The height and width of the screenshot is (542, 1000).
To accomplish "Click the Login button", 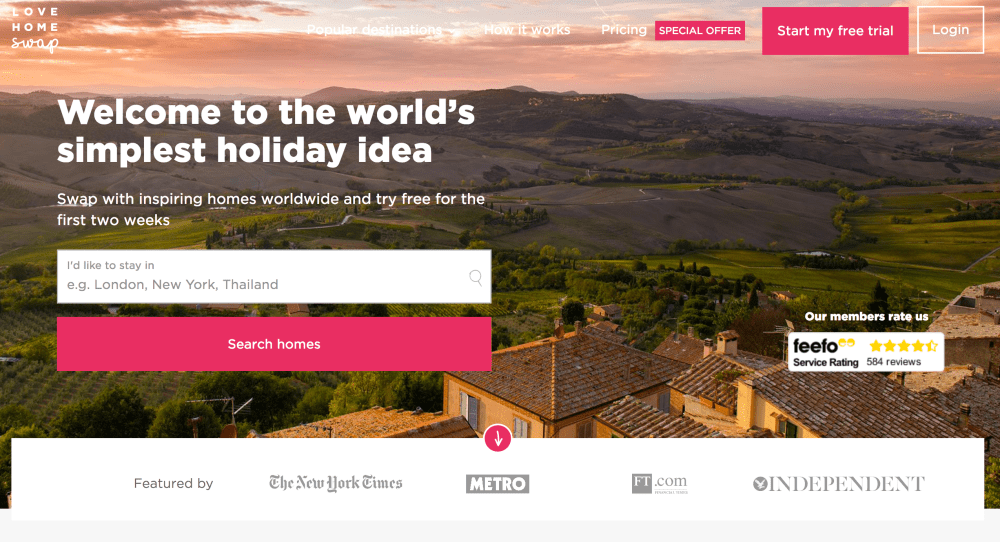I will [950, 30].
